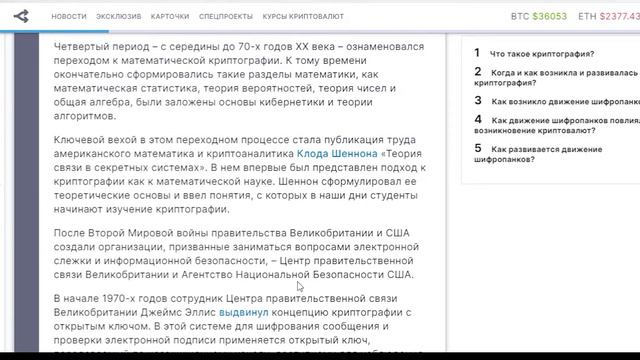Click the contents number 5
The height and width of the screenshot is (360, 640).
coord(478,148)
